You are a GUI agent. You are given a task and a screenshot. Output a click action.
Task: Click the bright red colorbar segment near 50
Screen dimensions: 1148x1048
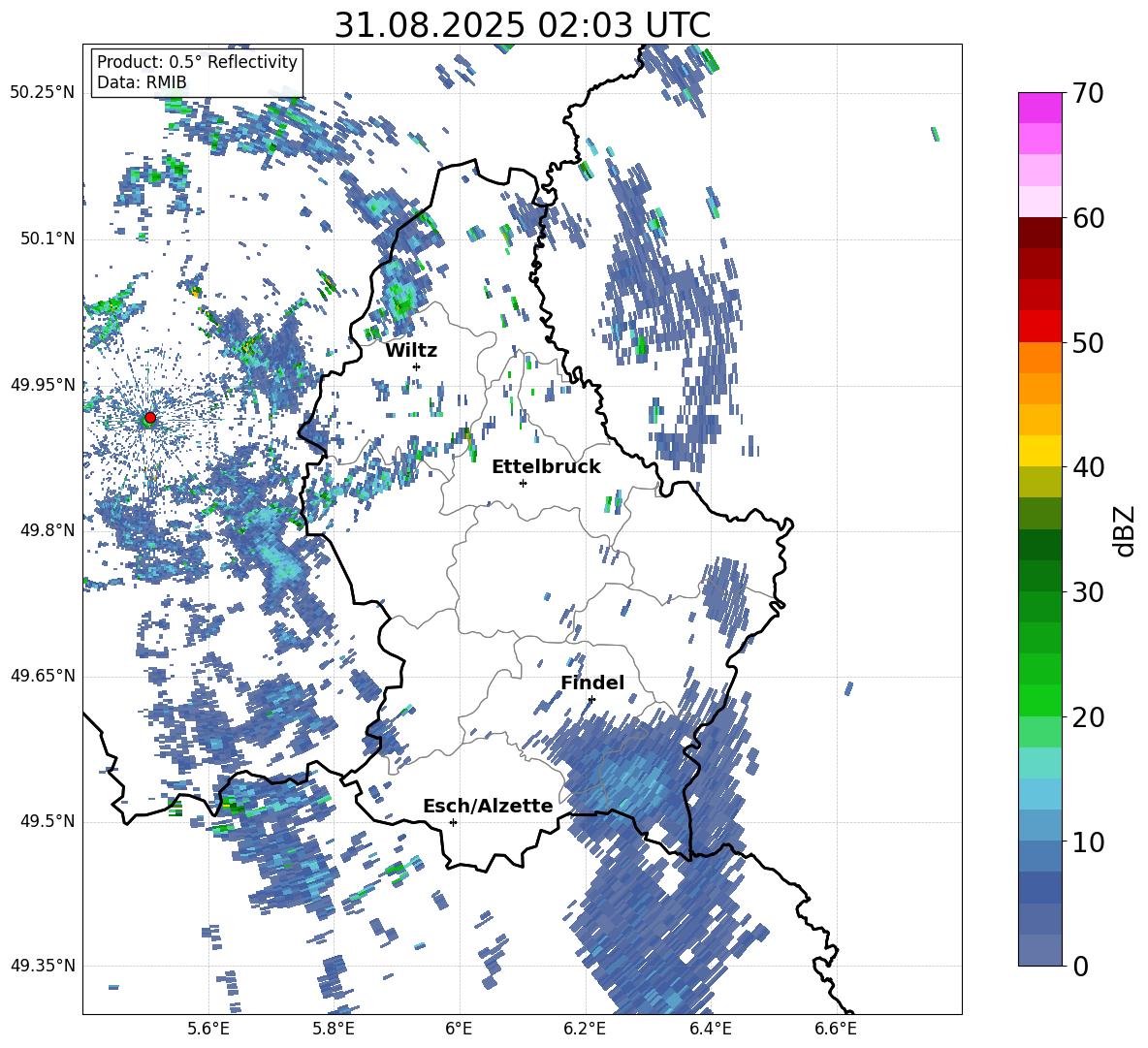(1039, 327)
